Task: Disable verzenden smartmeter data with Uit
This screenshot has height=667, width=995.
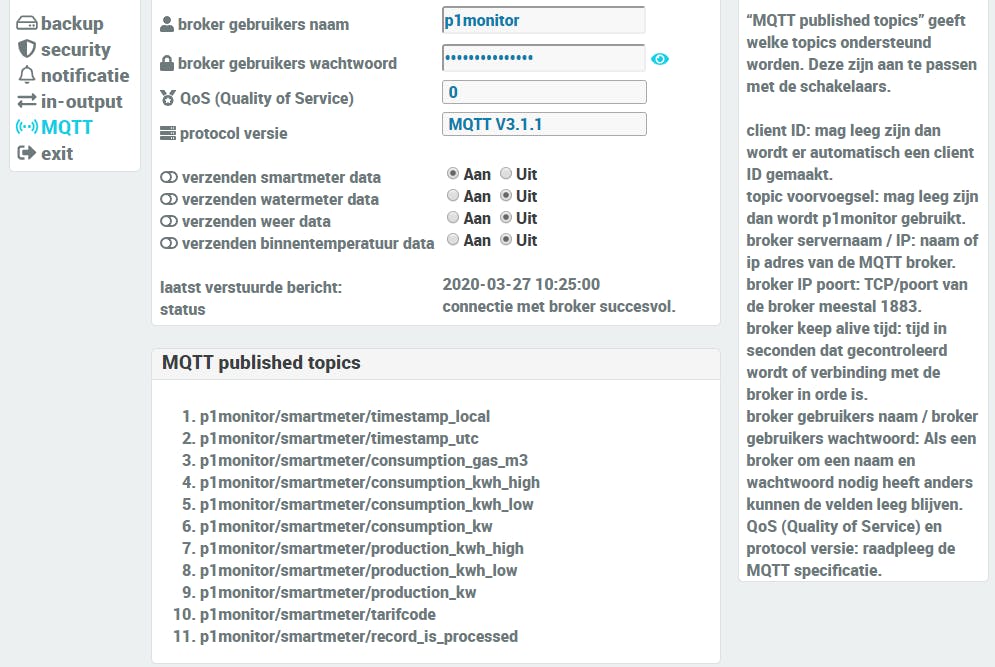Action: [506, 174]
